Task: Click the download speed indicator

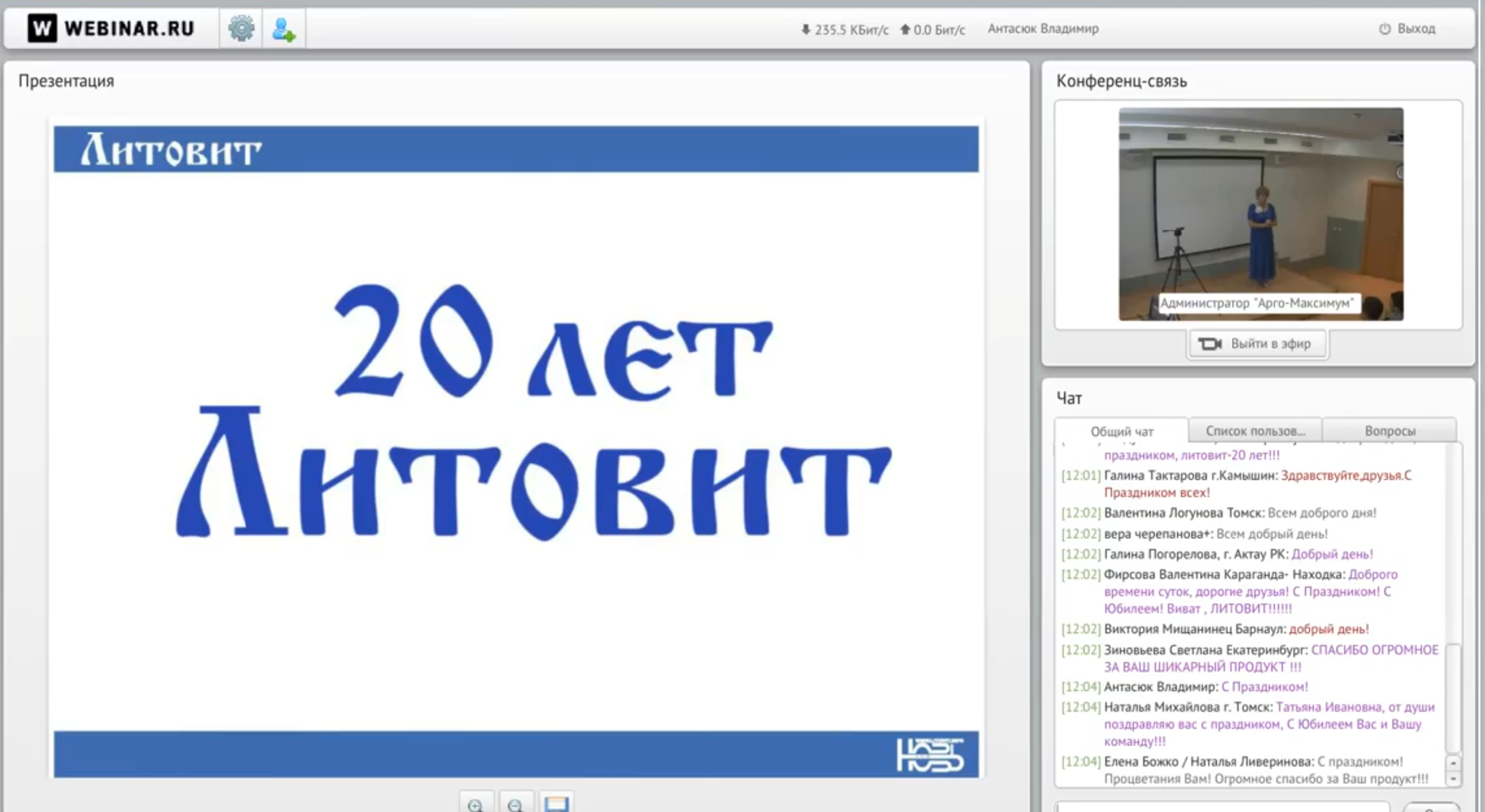Action: pyautogui.click(x=844, y=29)
